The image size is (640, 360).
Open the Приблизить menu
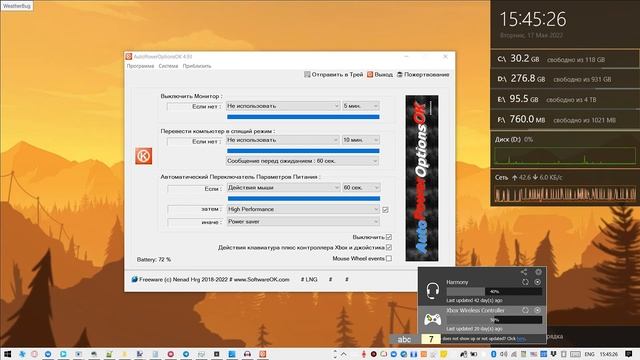(197, 66)
